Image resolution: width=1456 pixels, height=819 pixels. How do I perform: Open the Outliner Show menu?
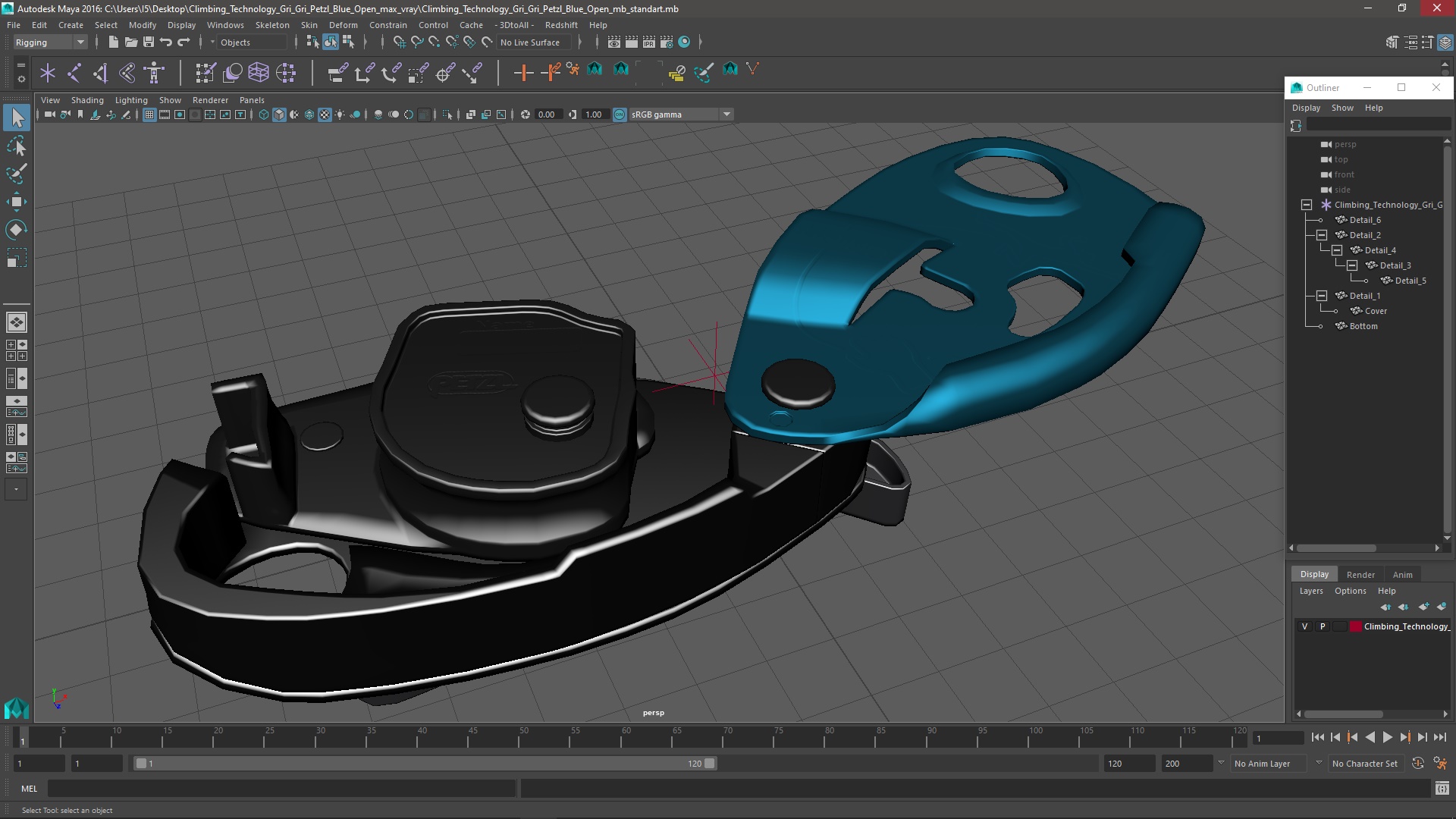[x=1342, y=108]
